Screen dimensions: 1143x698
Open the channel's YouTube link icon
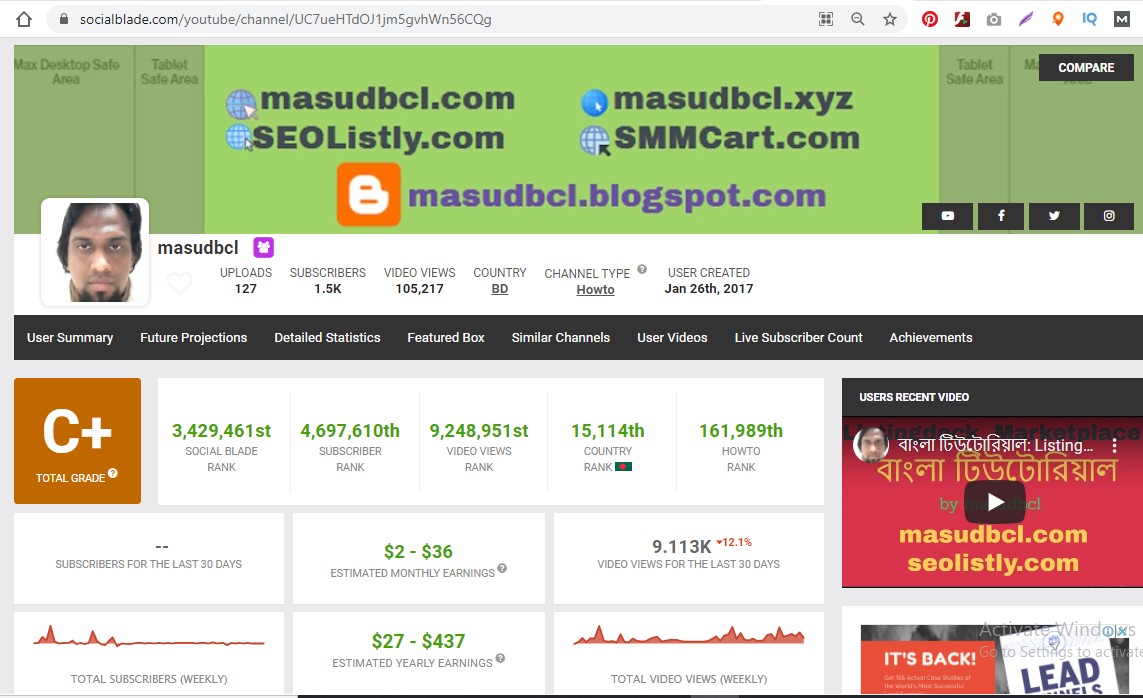948,216
